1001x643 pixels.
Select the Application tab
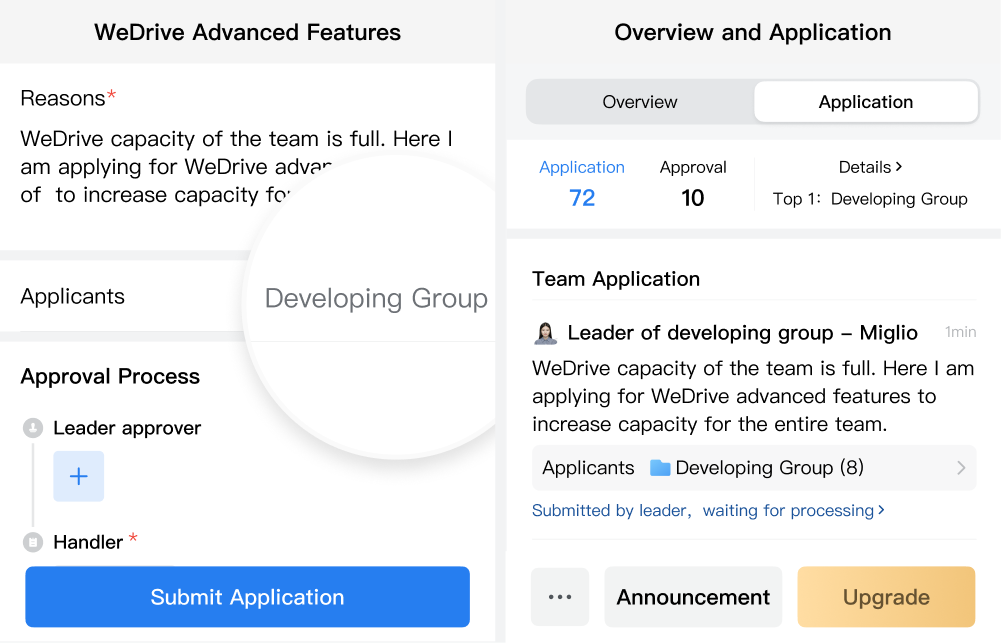pos(866,102)
